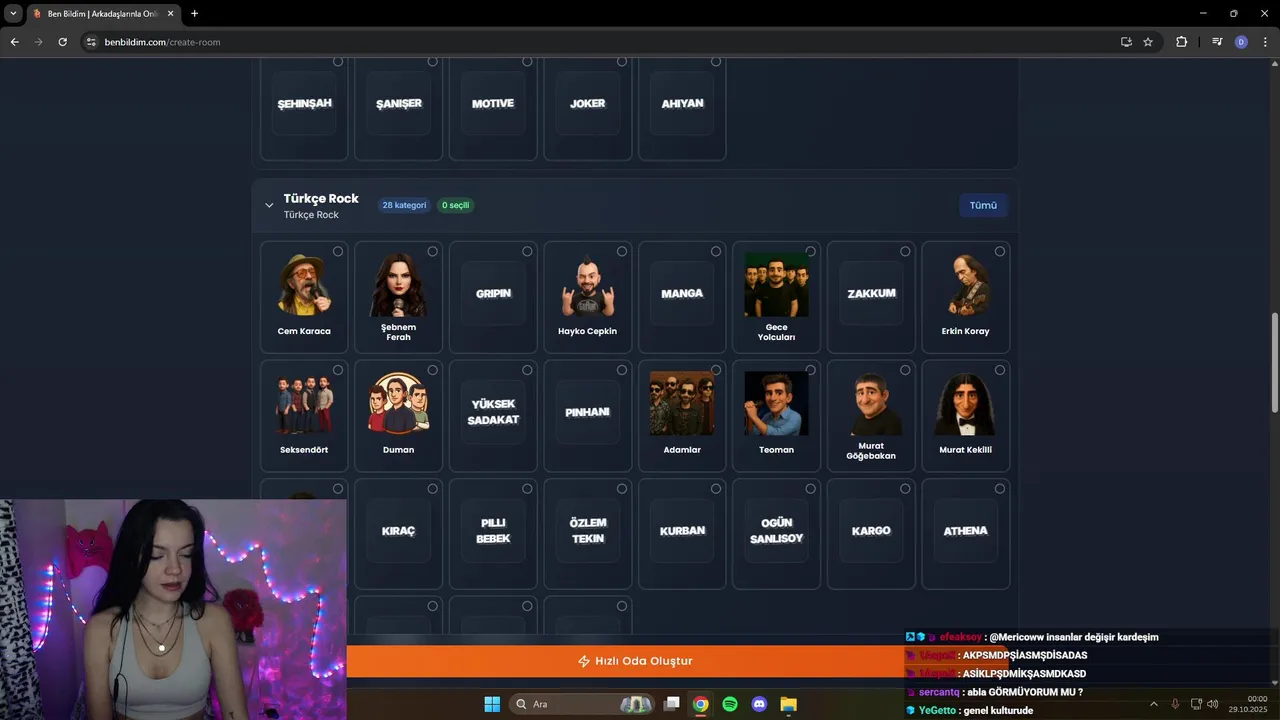Click Tümü to select all Türkçe Rock
Image resolution: width=1280 pixels, height=720 pixels.
pos(983,205)
